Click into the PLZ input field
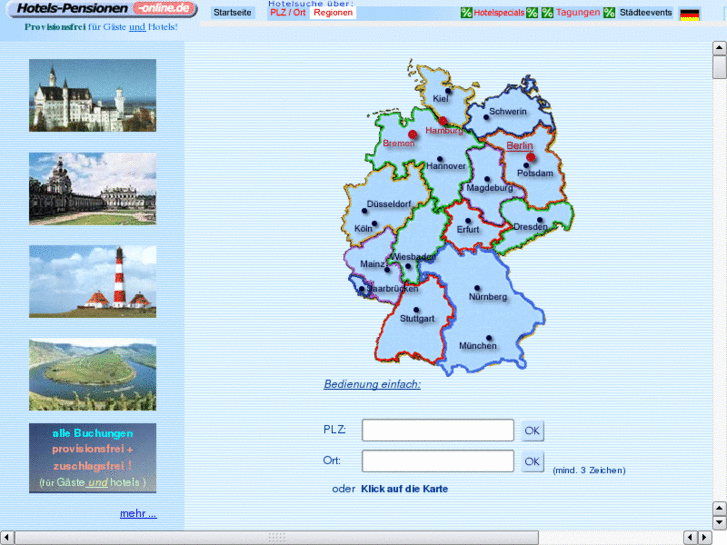727x545 pixels. tap(438, 430)
